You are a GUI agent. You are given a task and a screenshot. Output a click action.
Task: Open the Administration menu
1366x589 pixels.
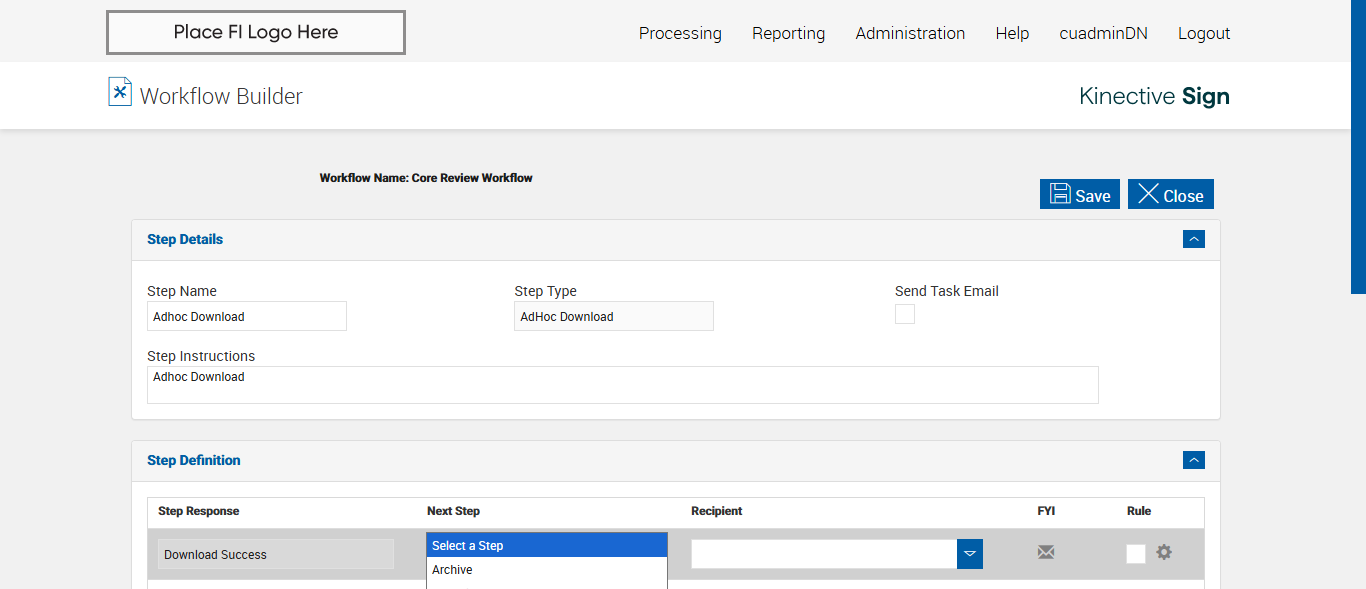click(910, 33)
